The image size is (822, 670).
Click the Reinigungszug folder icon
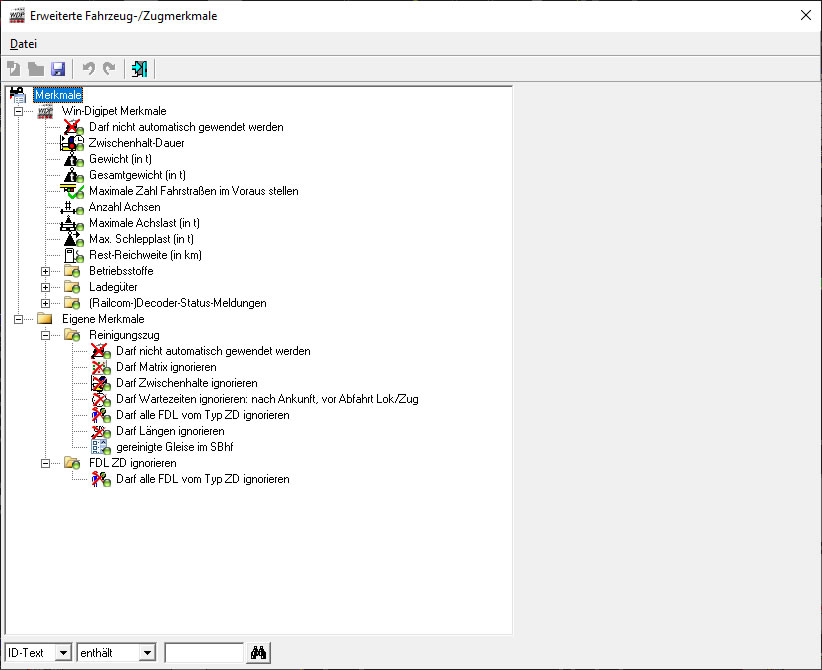pos(72,335)
